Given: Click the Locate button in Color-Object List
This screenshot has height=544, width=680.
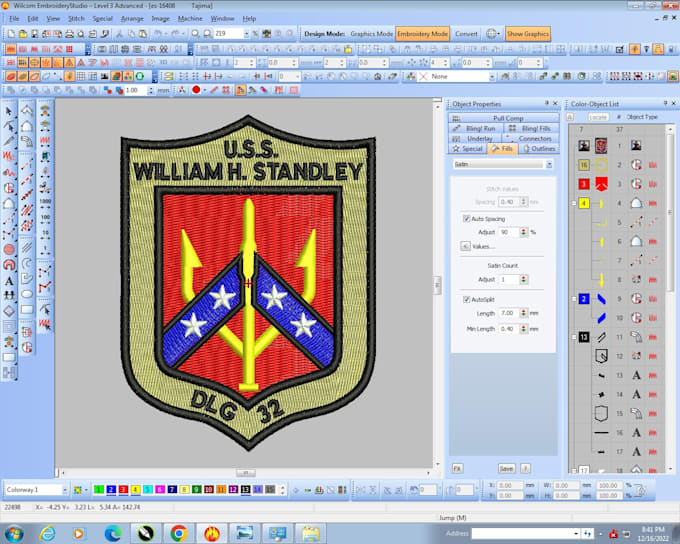Looking at the screenshot, I should point(598,117).
